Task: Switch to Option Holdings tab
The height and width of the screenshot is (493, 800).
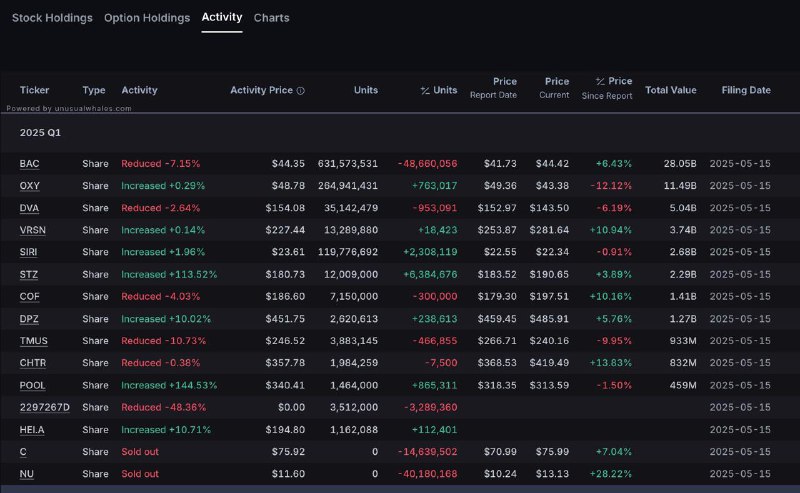Action: 147,18
